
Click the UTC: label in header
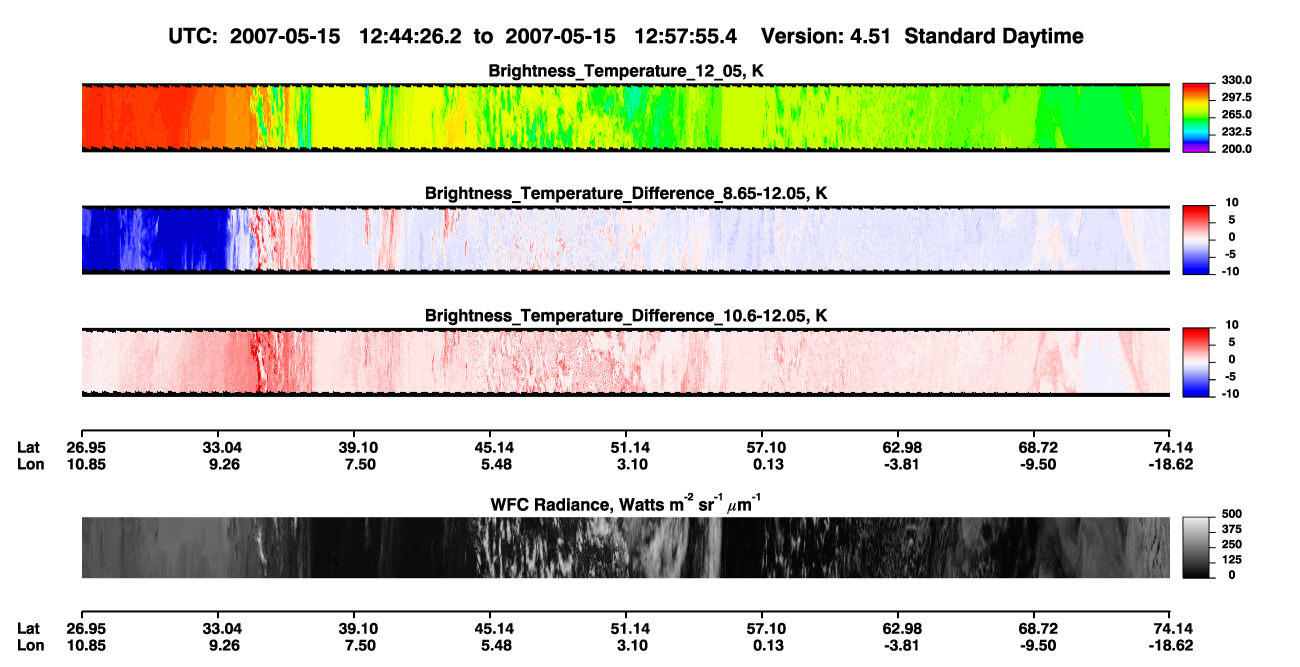coord(195,36)
